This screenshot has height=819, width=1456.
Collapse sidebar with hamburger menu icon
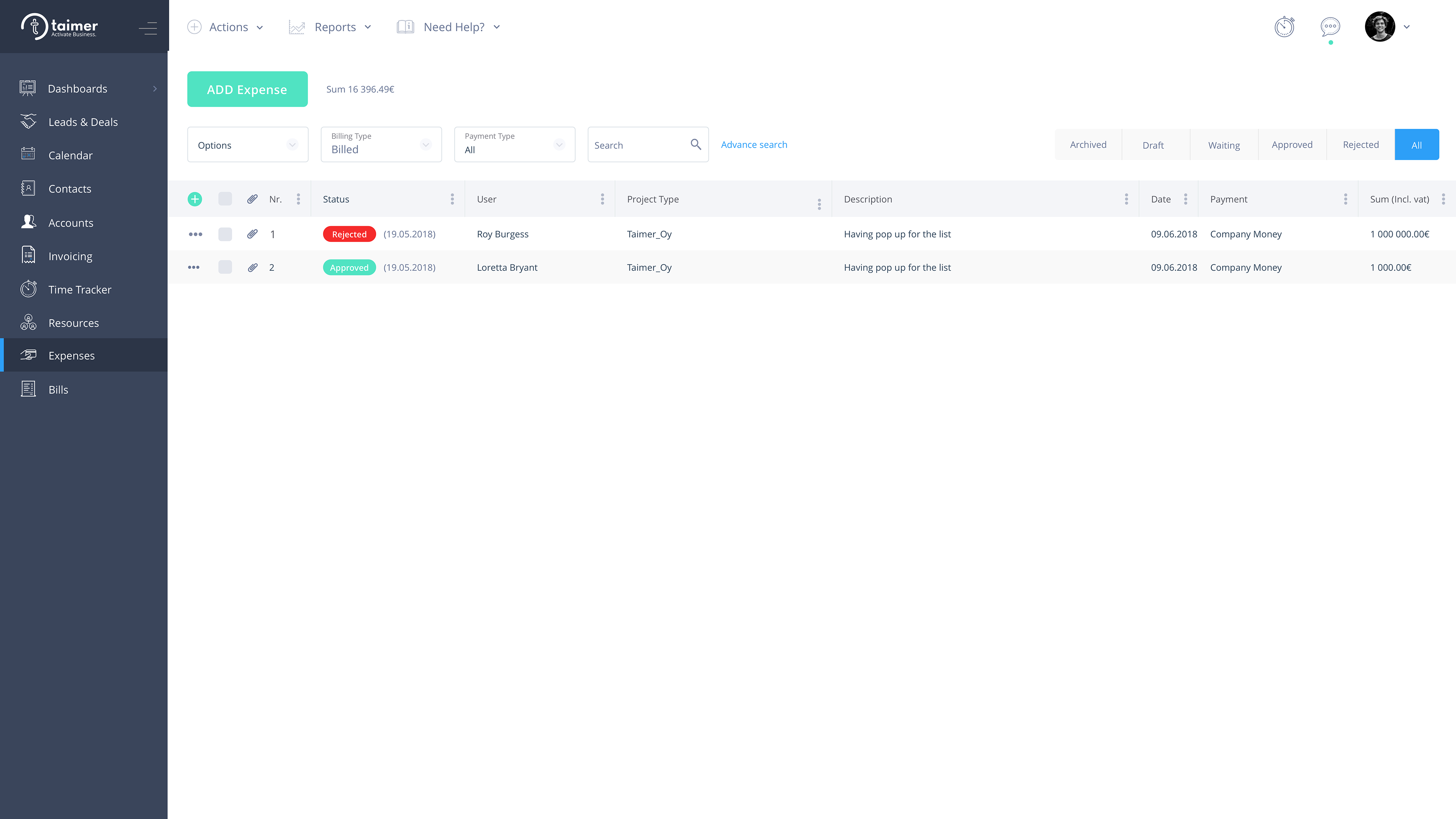point(148,28)
